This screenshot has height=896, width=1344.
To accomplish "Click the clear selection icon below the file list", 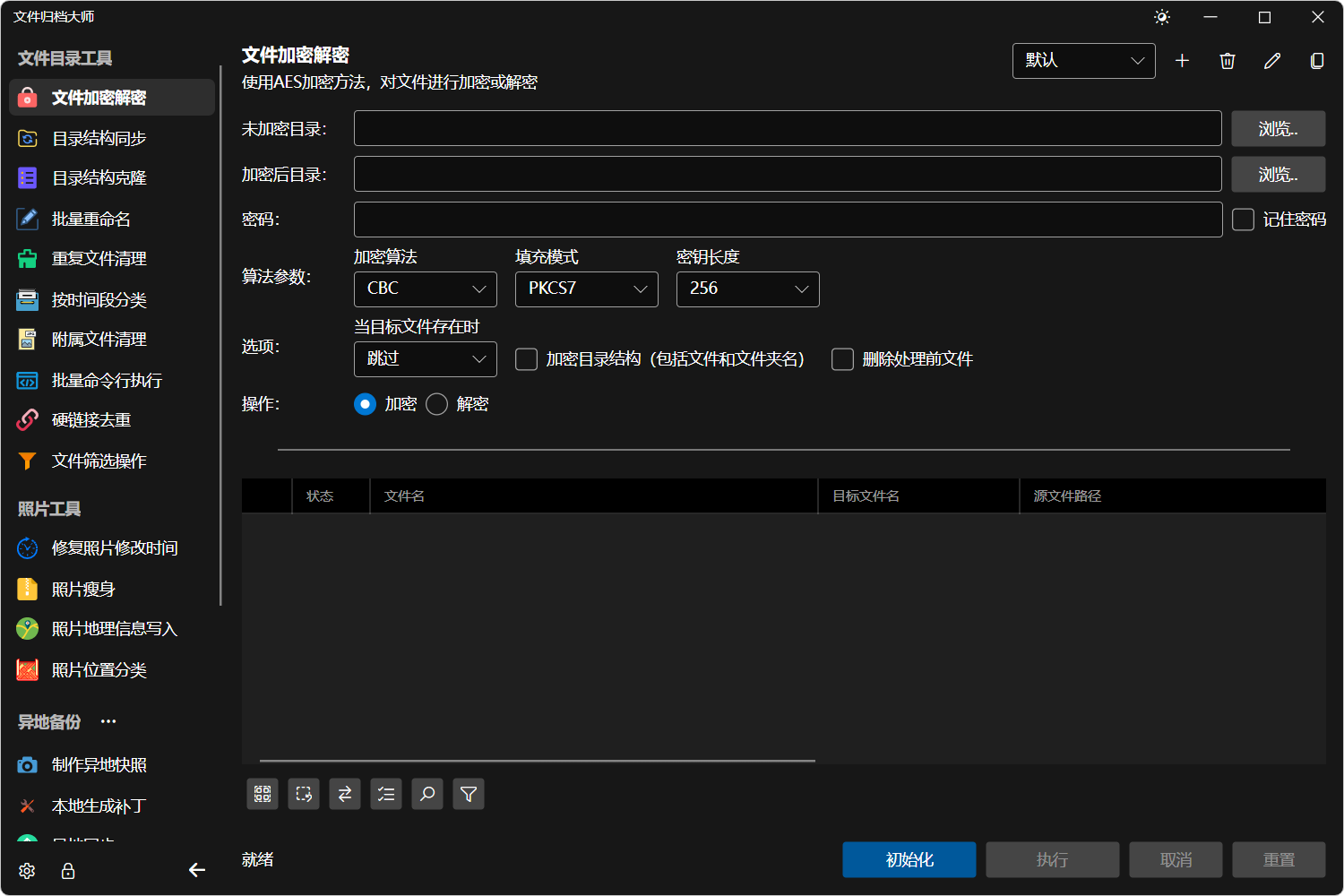I will click(x=304, y=794).
